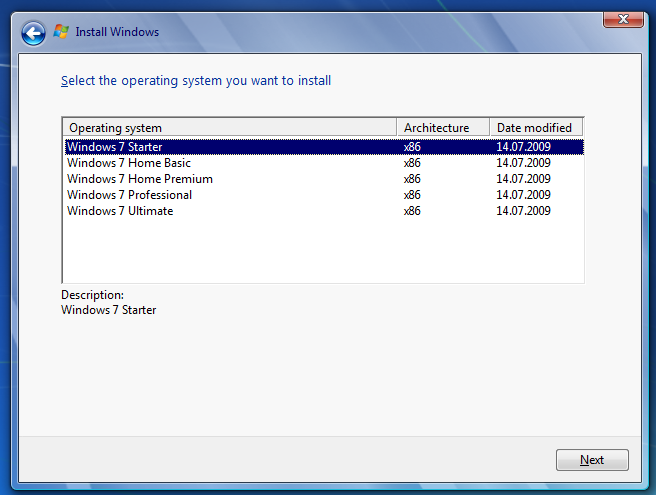Click date 14.07.2009 in Home Basic row
Image resolution: width=656 pixels, height=495 pixels.
pos(523,163)
